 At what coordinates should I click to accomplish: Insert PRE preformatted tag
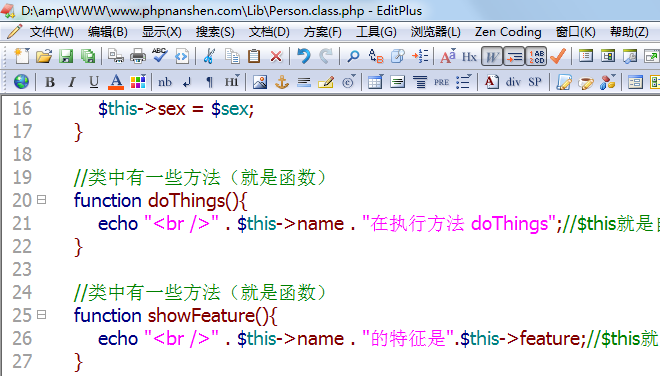point(442,82)
